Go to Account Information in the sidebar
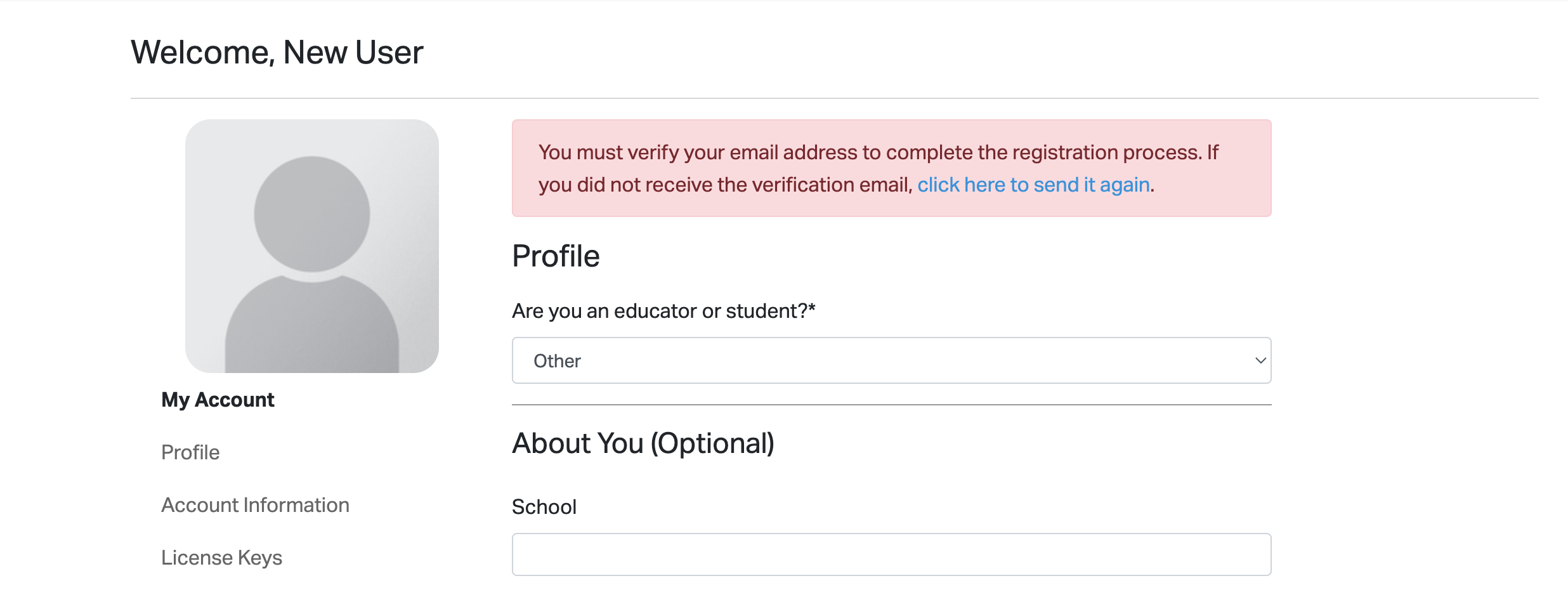Screen dimensions: 1568x590 (x=255, y=504)
